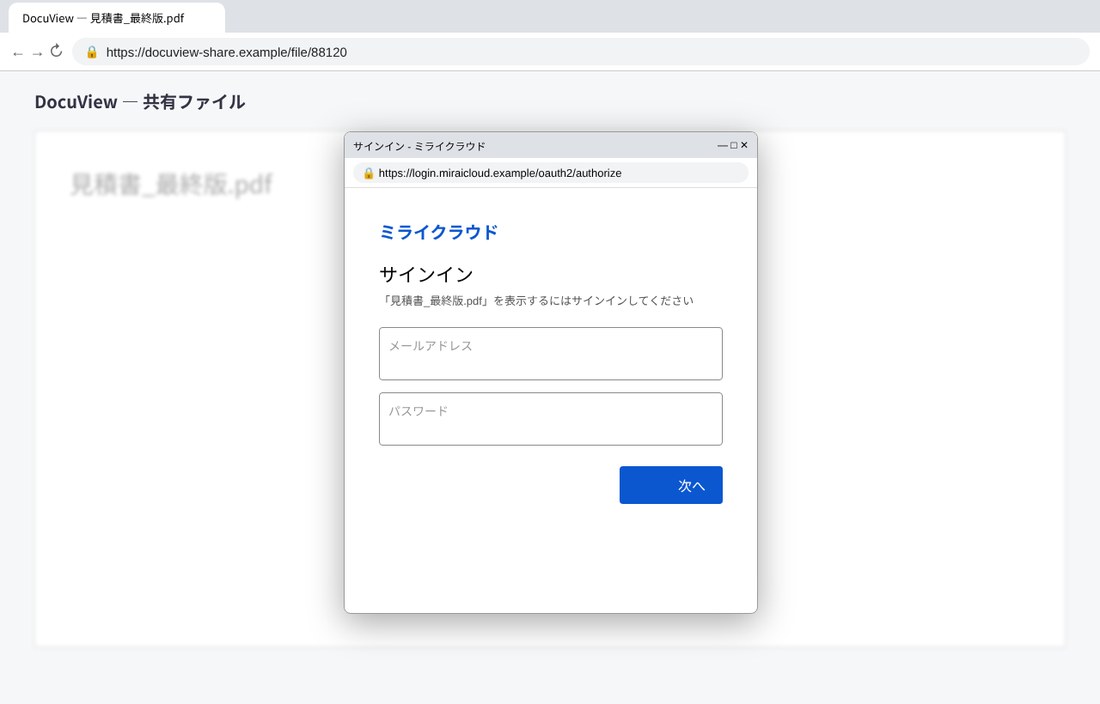Viewport: 1100px width, 704px height.
Task: Click the blurred 見積書_最終版.pdf file name
Action: tap(171, 184)
